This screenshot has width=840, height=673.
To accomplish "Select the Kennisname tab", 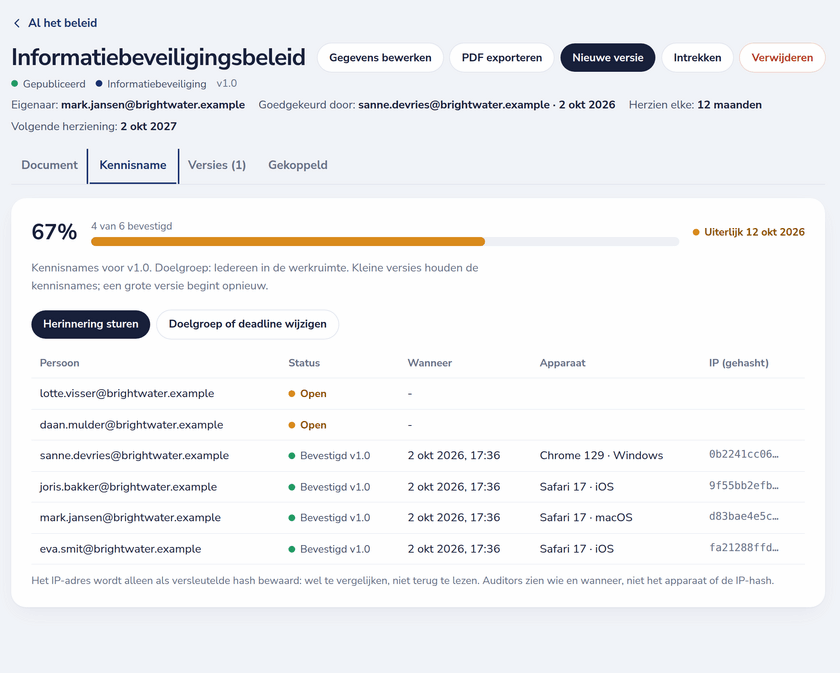I will (133, 165).
